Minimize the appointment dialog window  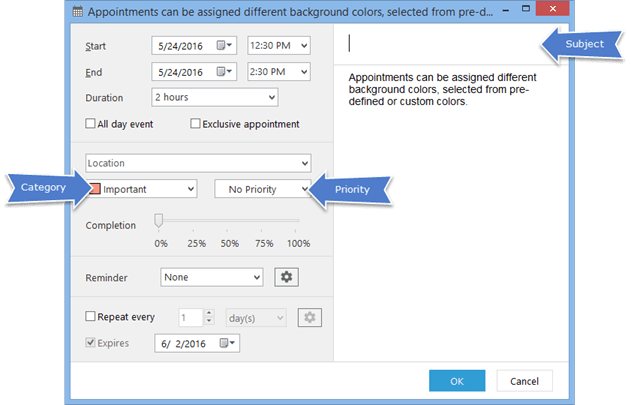pos(506,10)
